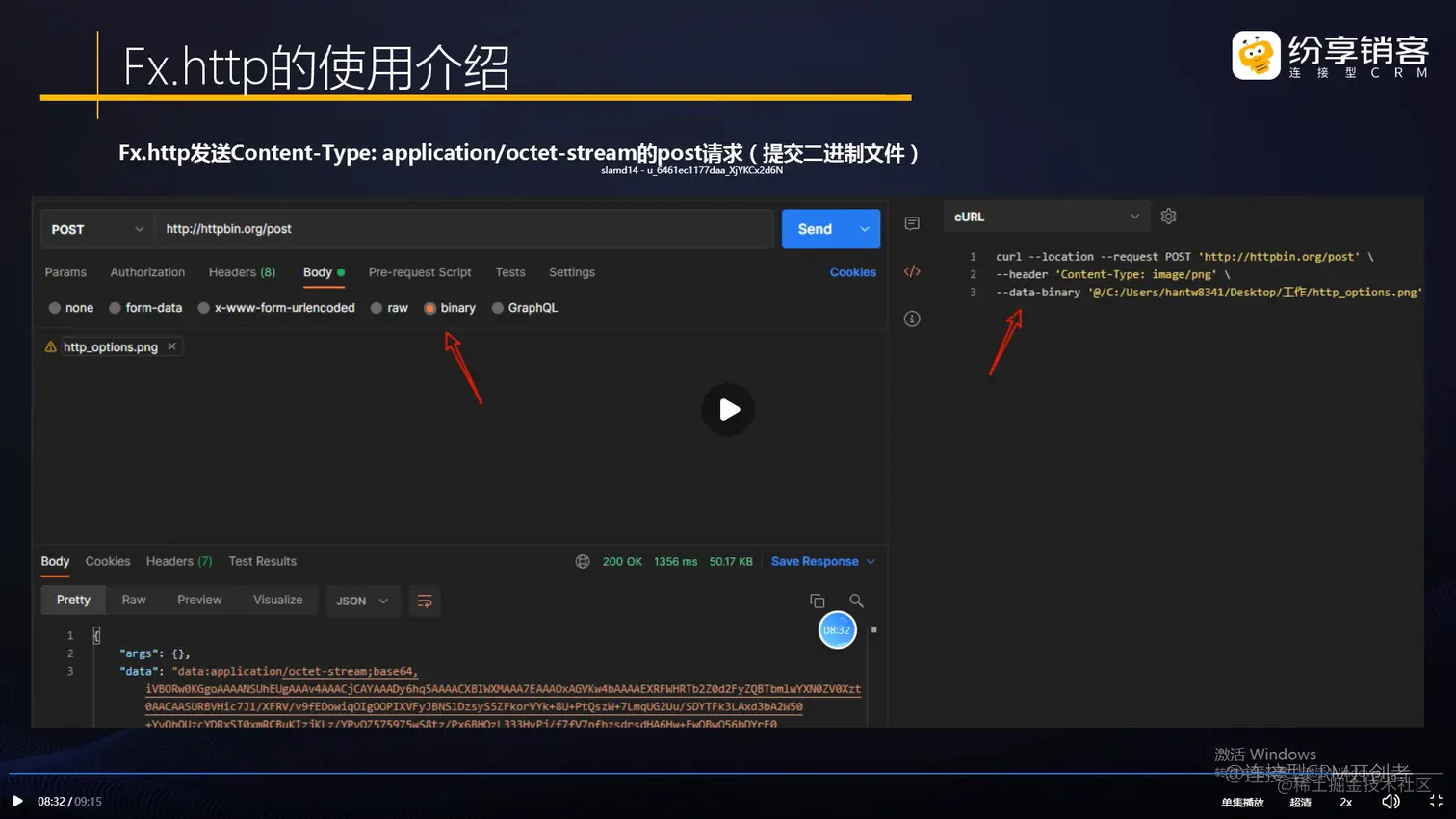Toggle line wrap icon in response toolbar
This screenshot has width=1456, height=819.
tap(425, 601)
